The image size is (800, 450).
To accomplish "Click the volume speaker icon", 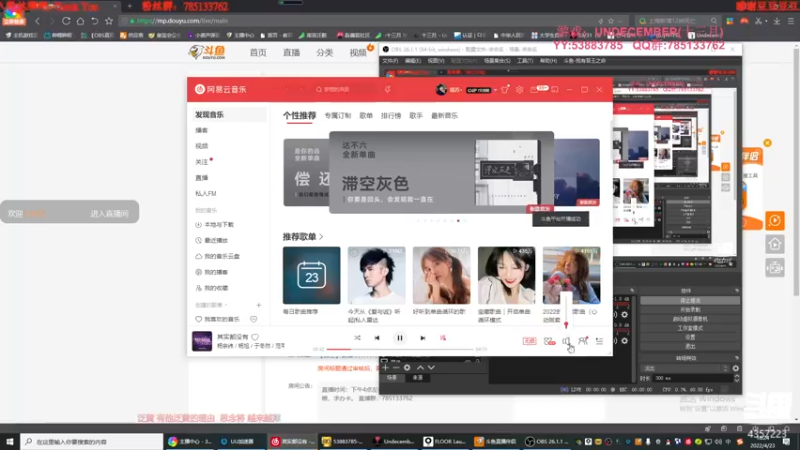I will (566, 341).
